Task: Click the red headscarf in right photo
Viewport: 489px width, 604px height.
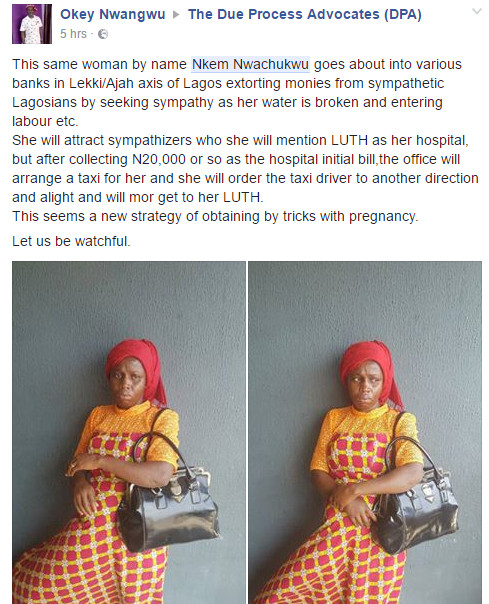Action: [x=371, y=370]
